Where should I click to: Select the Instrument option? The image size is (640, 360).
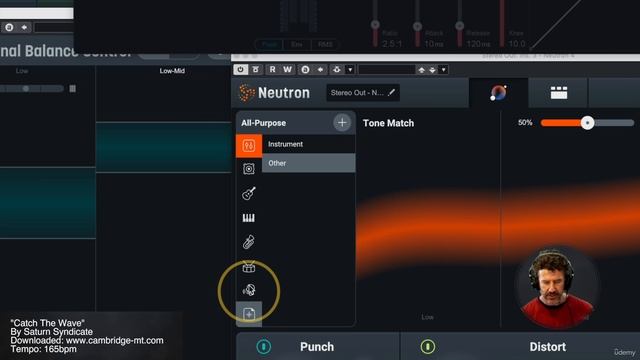[x=309, y=144]
